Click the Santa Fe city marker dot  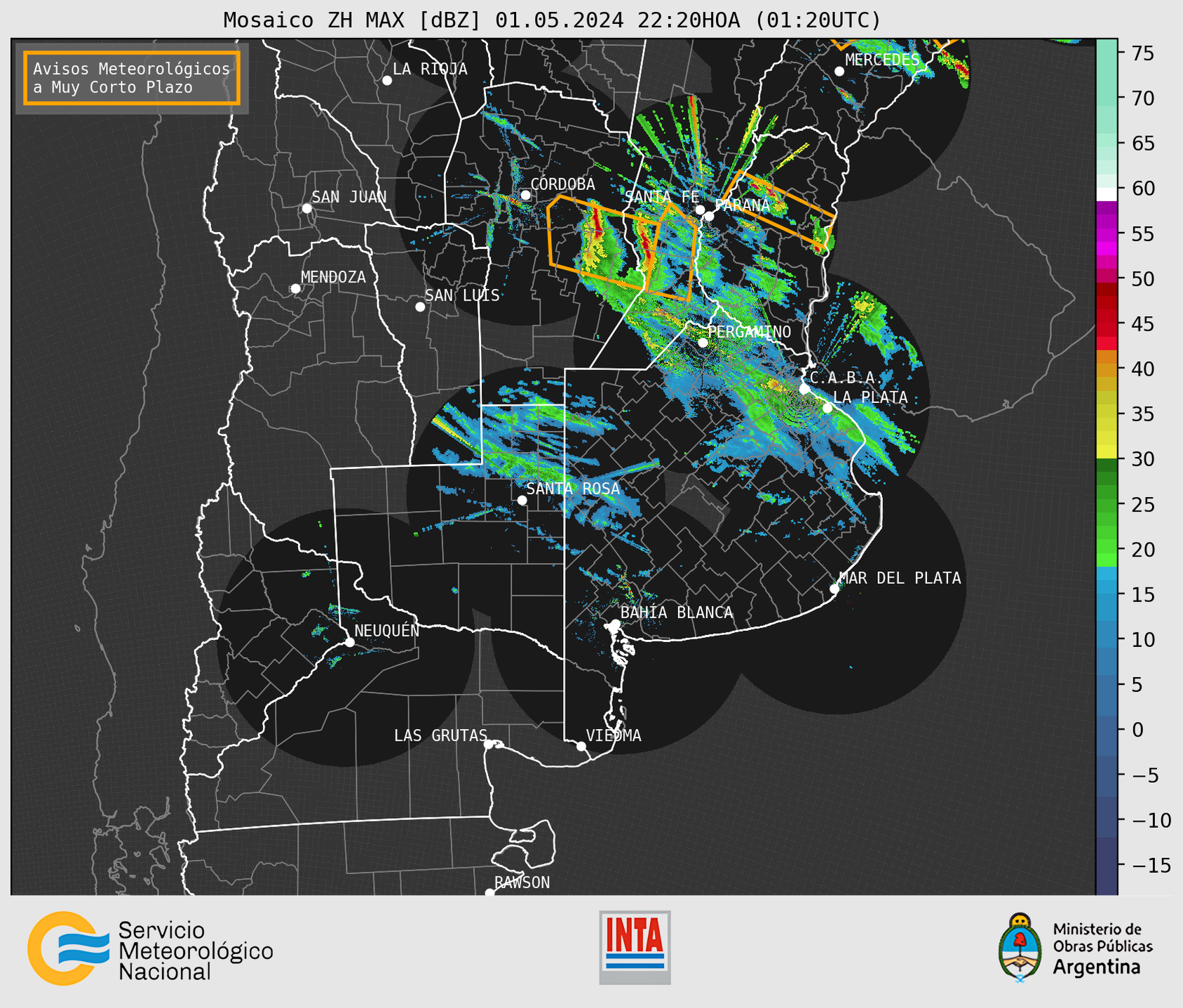[700, 210]
